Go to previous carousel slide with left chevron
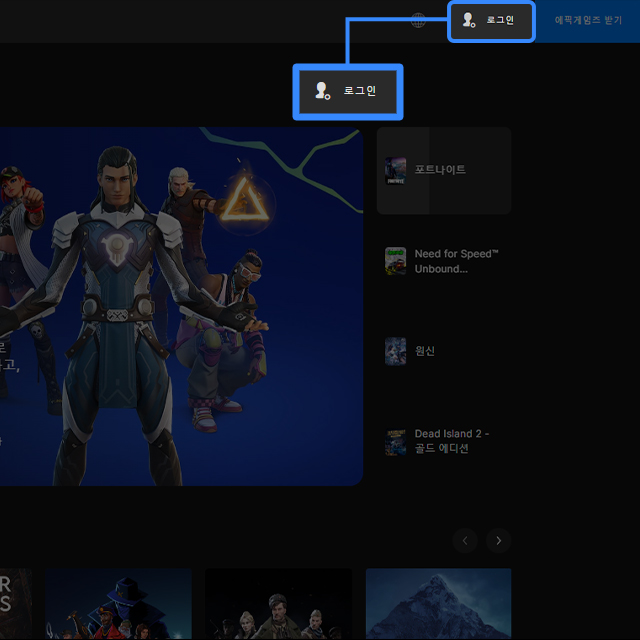640x640 pixels. click(465, 541)
